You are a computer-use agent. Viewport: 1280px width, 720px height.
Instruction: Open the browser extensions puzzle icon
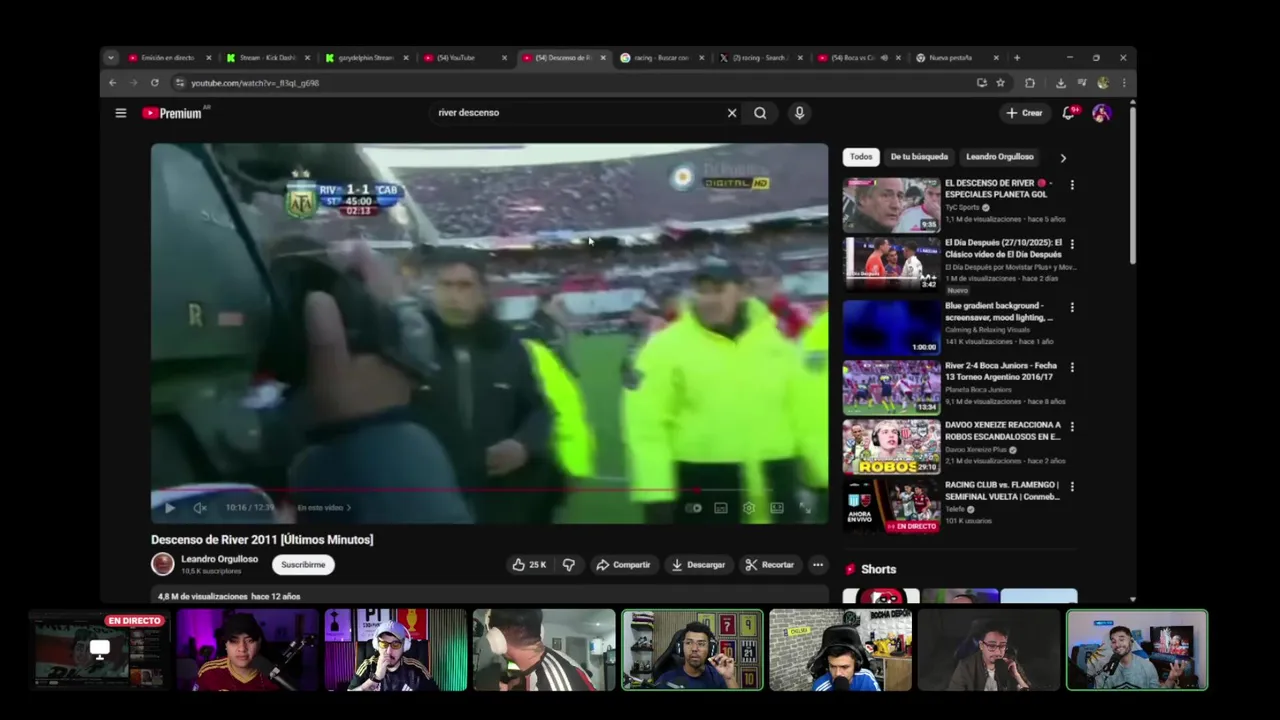click(1030, 83)
